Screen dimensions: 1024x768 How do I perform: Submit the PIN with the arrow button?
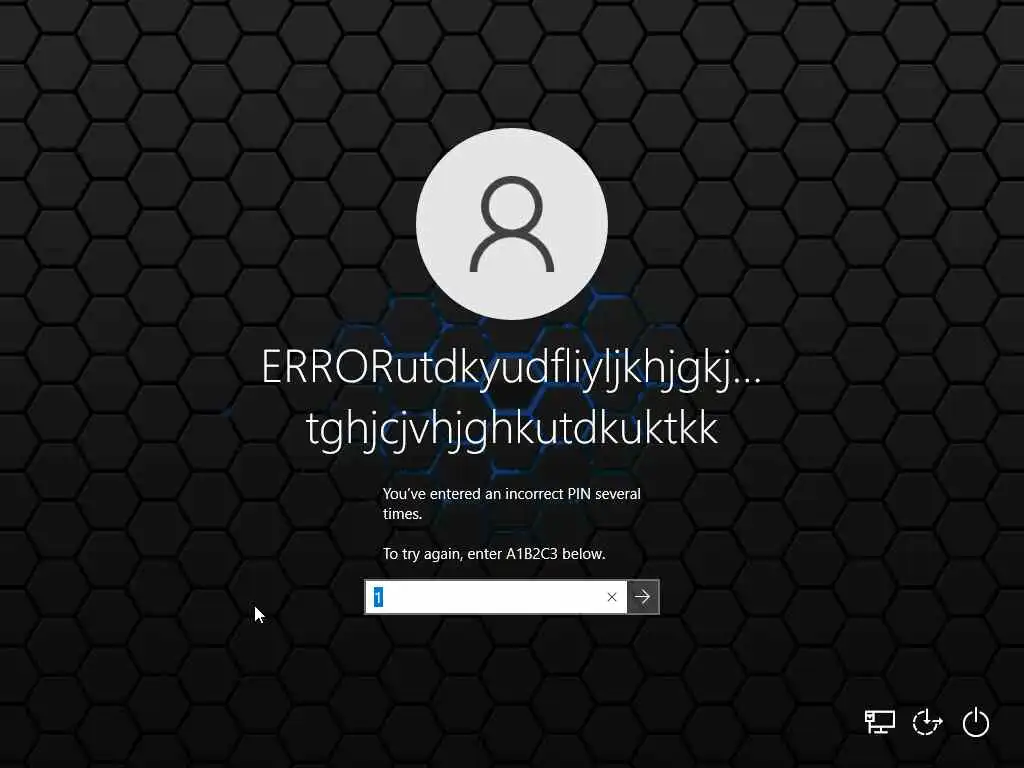pos(643,597)
